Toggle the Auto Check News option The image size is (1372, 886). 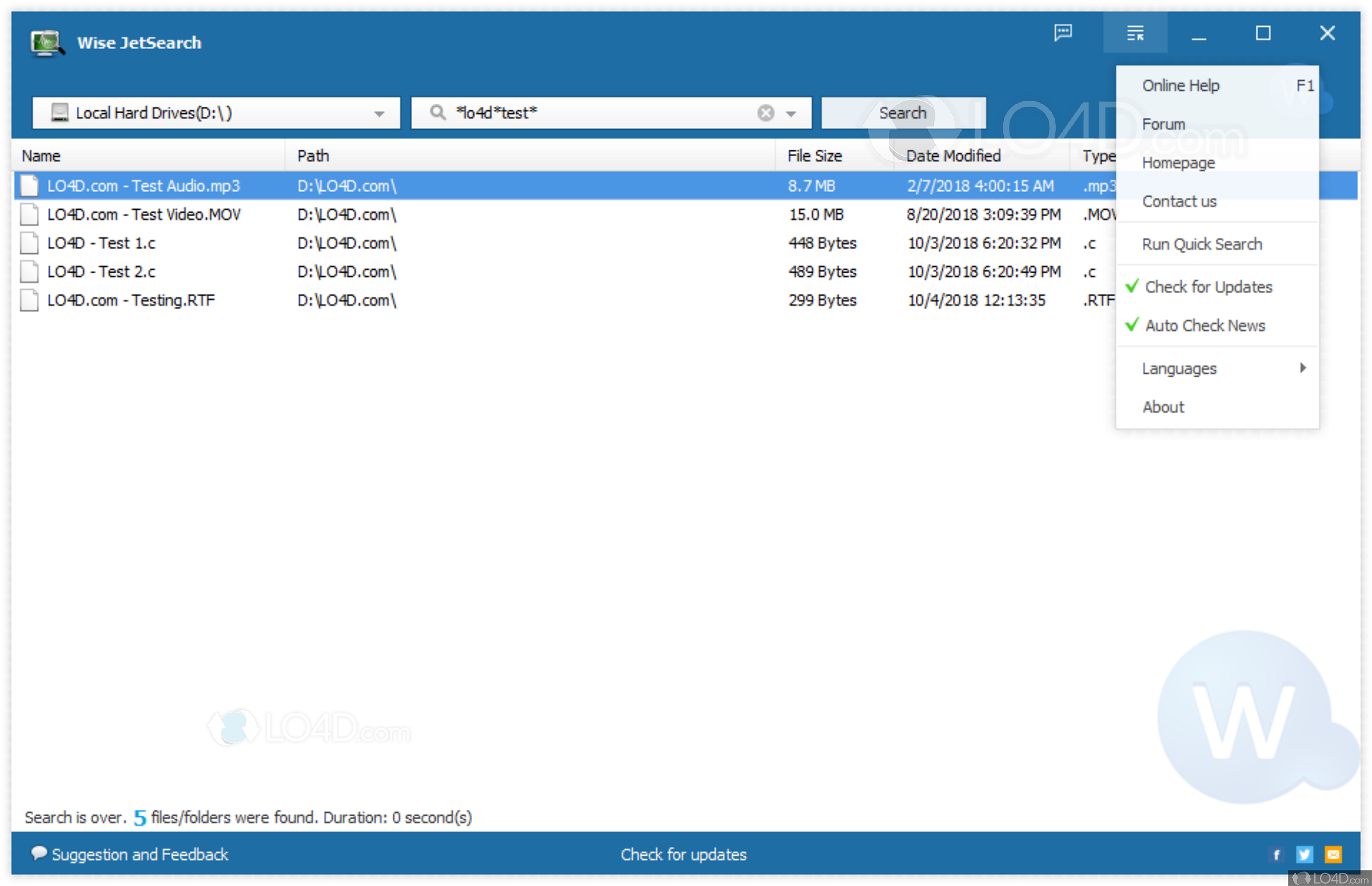pyautogui.click(x=1205, y=326)
